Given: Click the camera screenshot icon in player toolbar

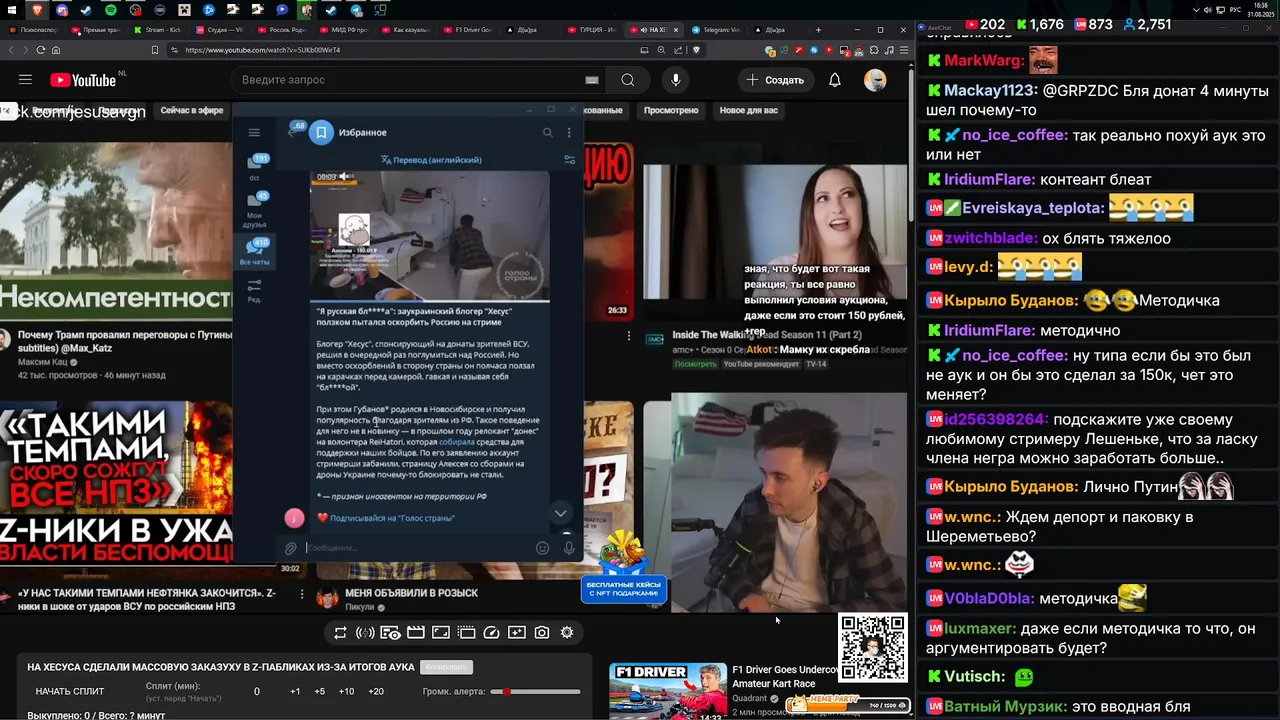Looking at the screenshot, I should (x=542, y=632).
